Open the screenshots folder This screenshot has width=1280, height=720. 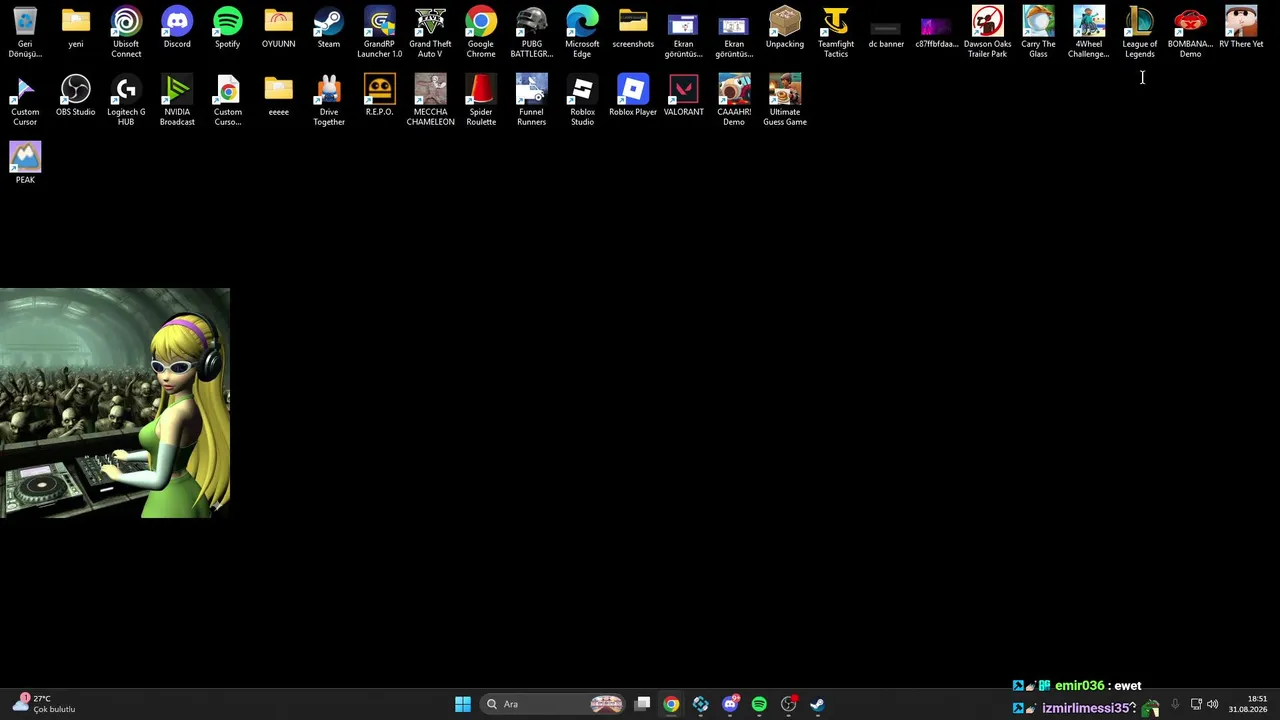coord(633,28)
